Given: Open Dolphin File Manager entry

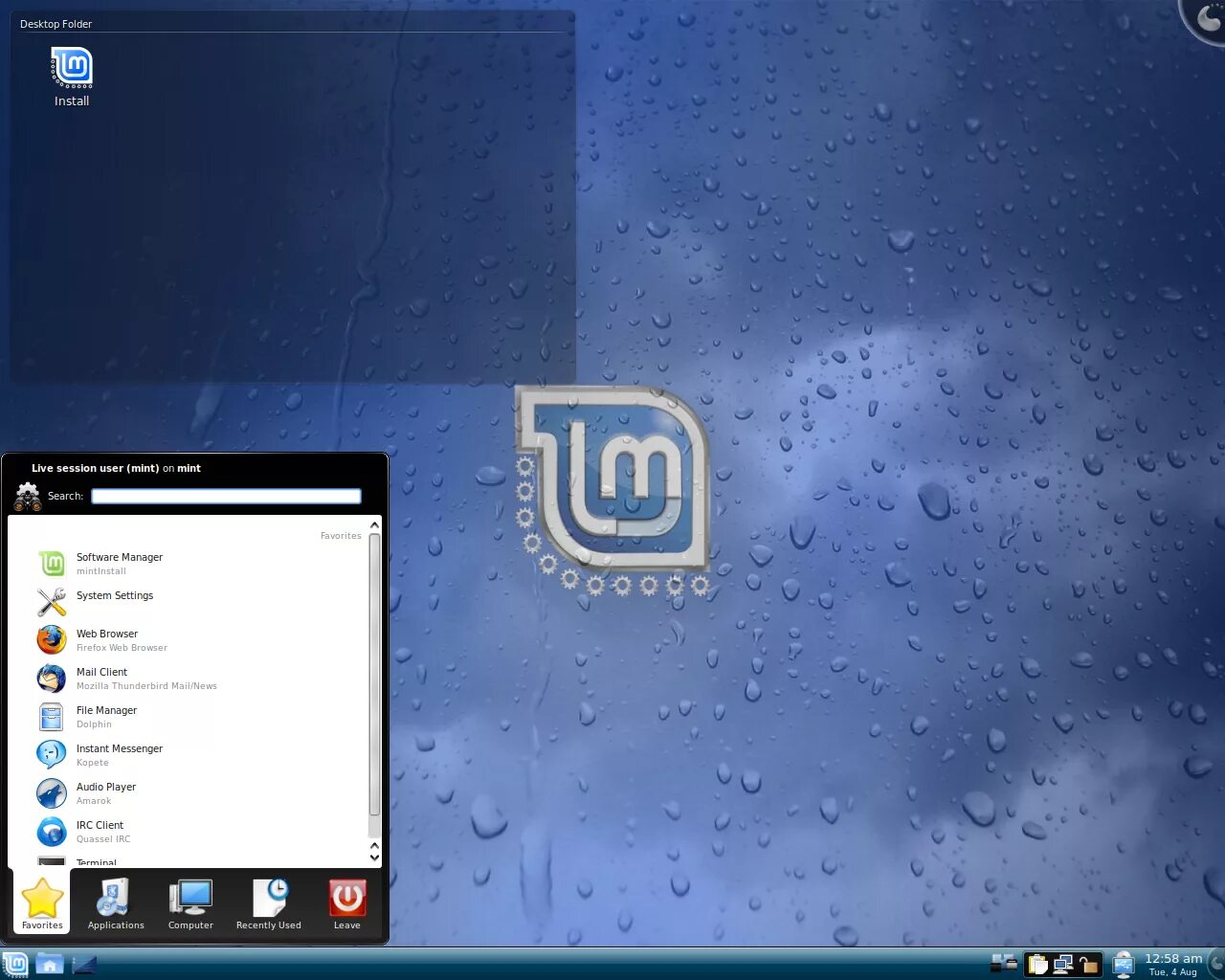Looking at the screenshot, I should click(x=199, y=717).
